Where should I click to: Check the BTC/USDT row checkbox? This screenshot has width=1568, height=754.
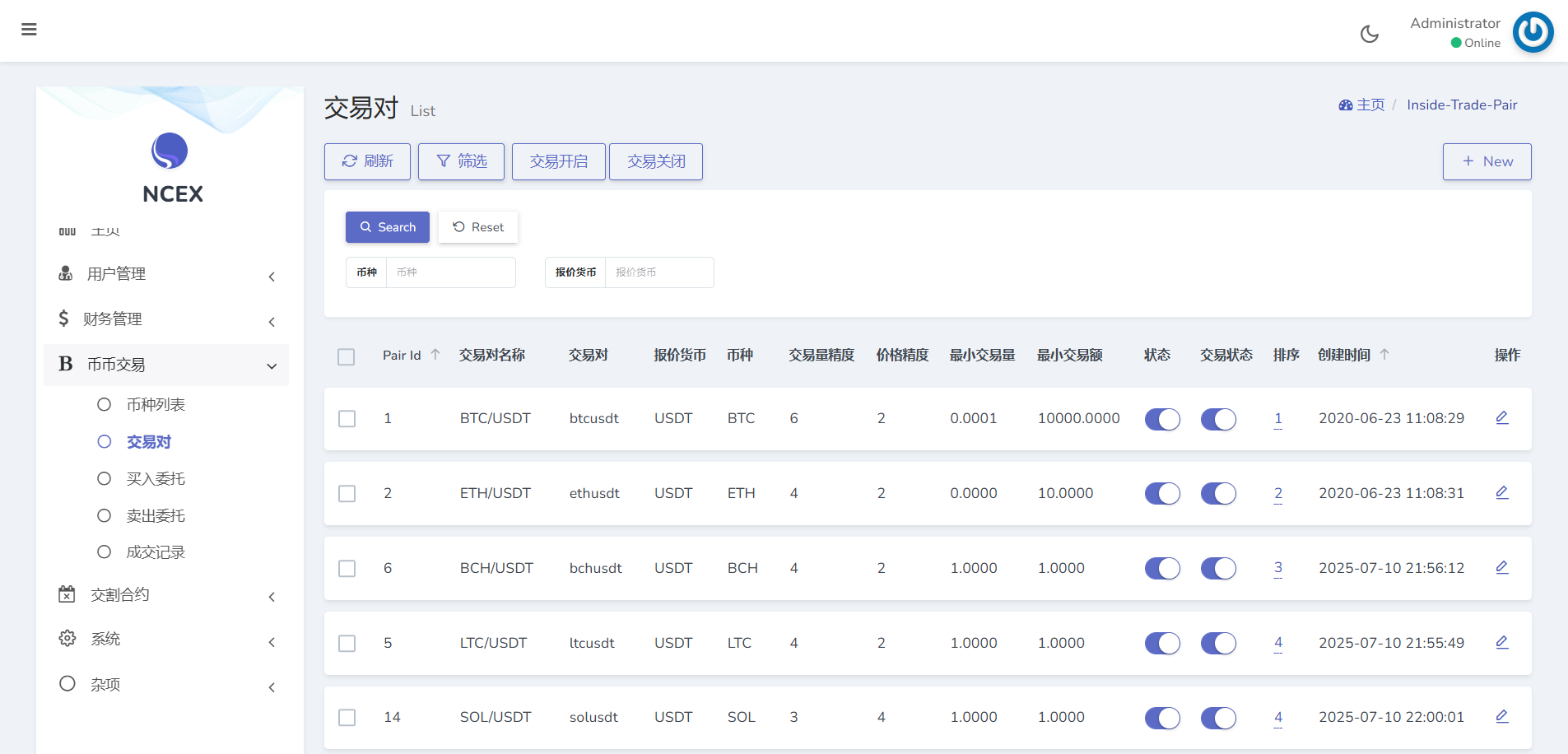[x=347, y=419]
